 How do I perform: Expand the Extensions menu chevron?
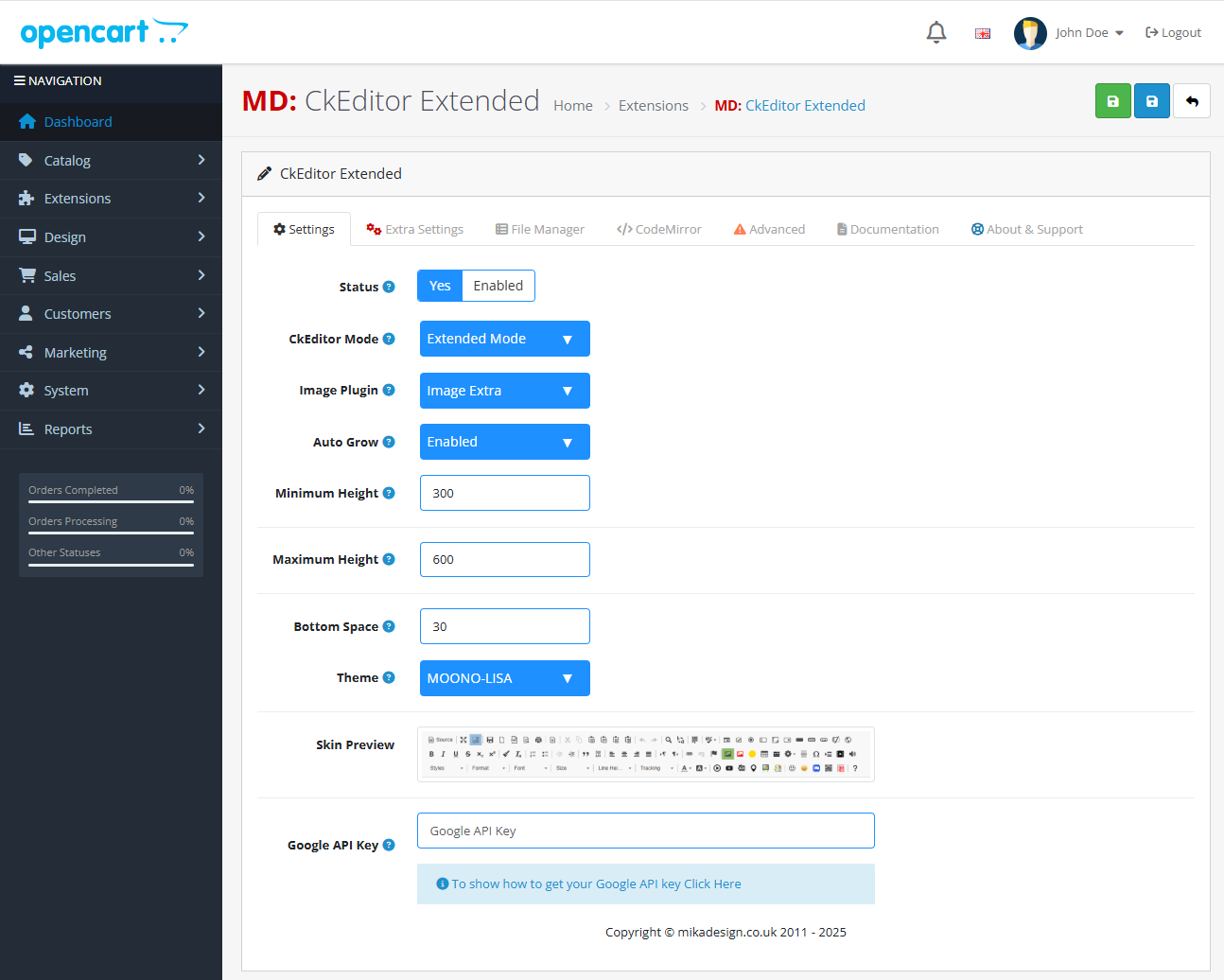201,198
